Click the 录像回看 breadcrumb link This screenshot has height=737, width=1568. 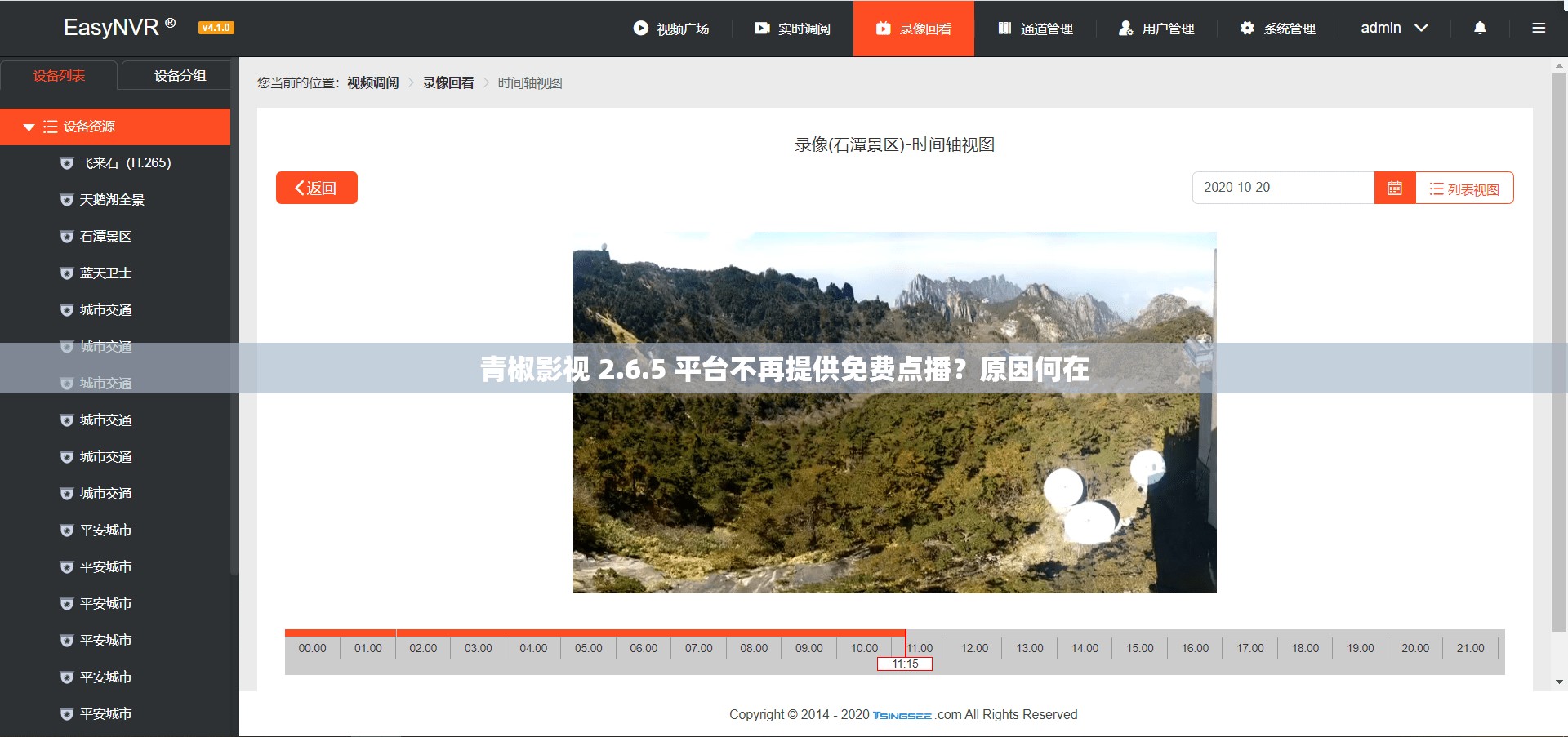coord(448,82)
